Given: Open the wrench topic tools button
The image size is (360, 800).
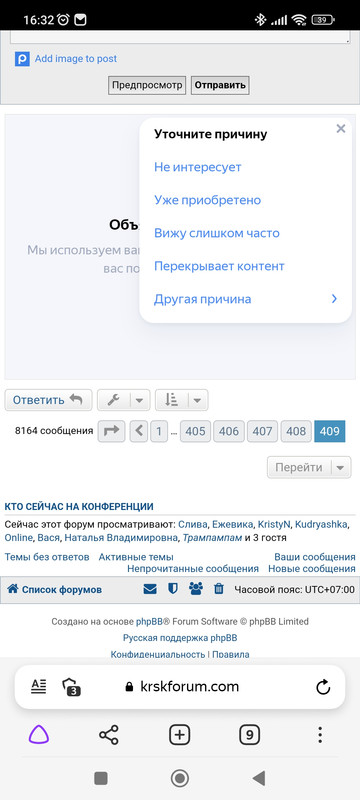Looking at the screenshot, I should click(113, 401).
